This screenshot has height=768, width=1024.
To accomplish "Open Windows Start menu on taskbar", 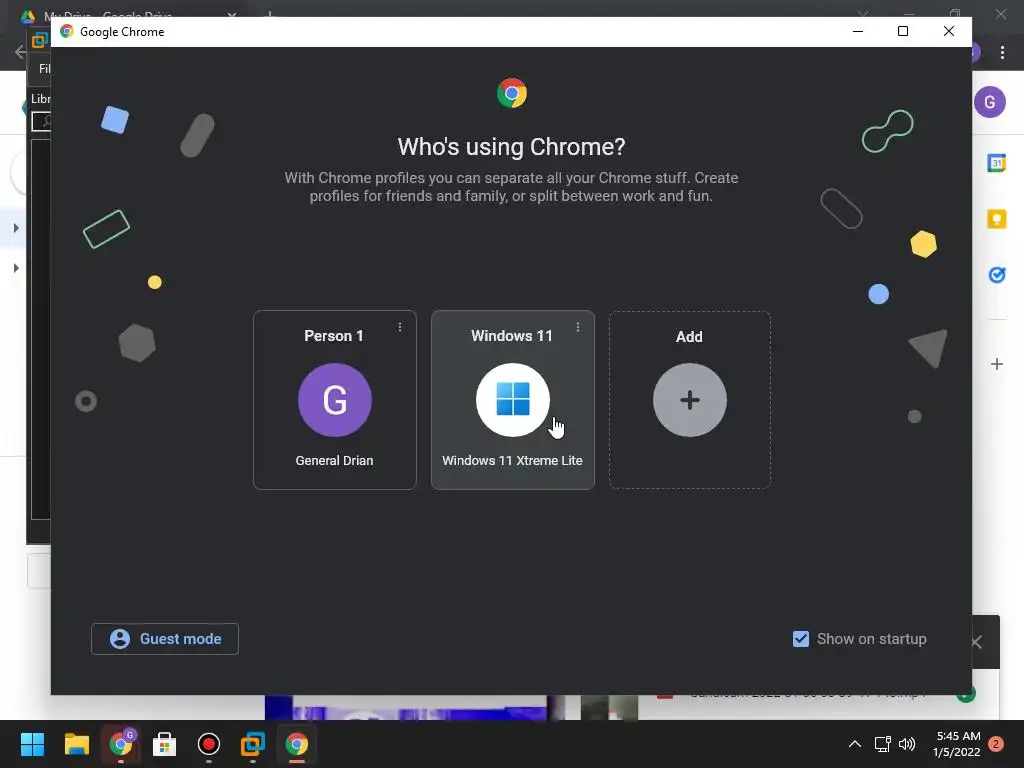I will pyautogui.click(x=32, y=744).
